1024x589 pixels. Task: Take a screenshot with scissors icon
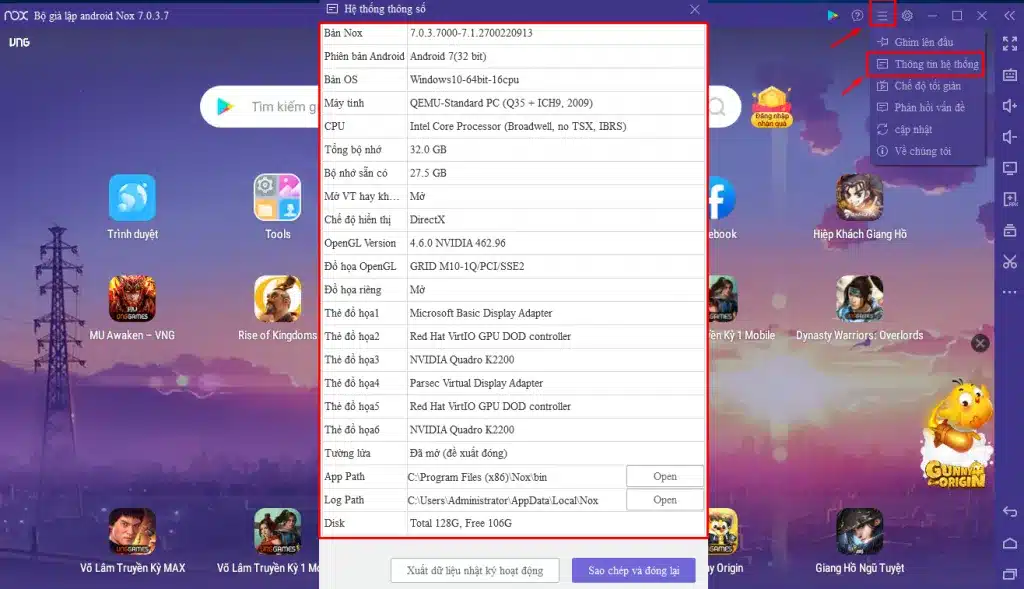[1010, 261]
